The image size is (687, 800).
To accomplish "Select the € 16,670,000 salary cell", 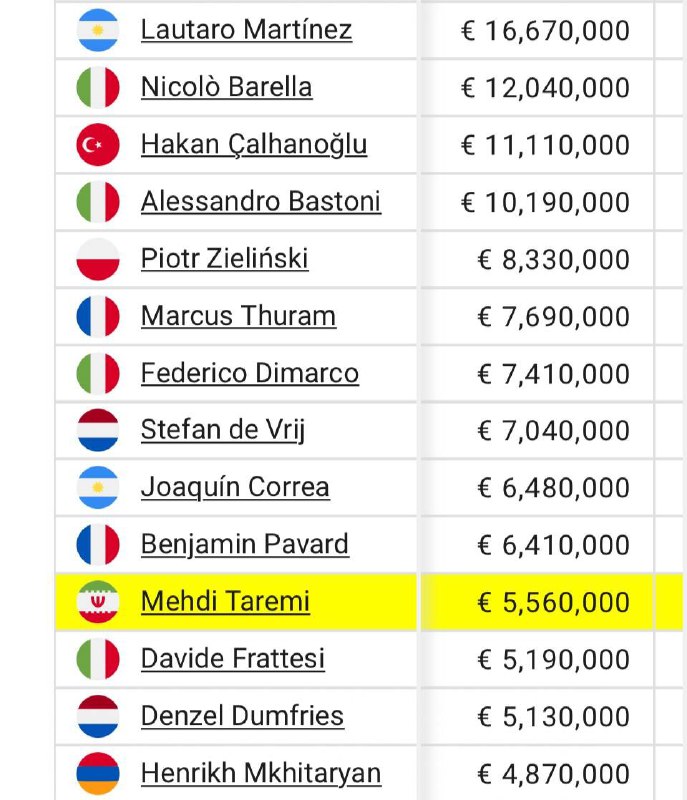I will coord(538,30).
